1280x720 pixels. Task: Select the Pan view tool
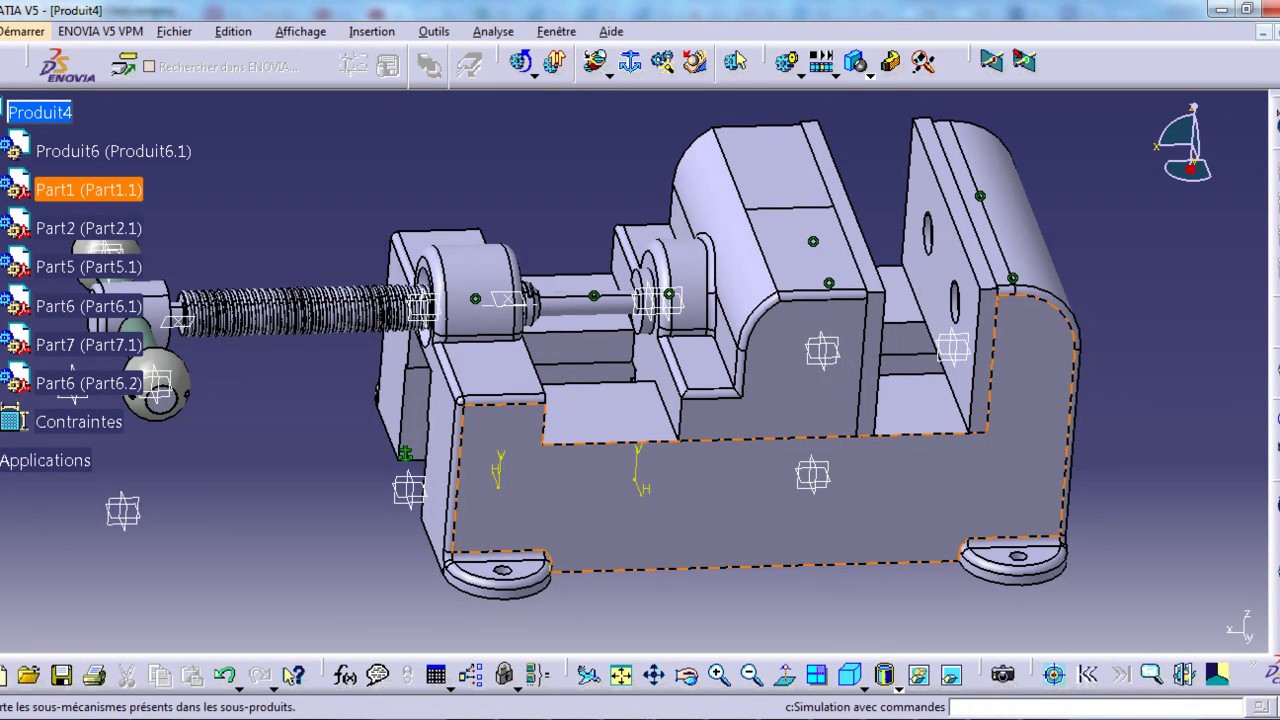tap(653, 676)
